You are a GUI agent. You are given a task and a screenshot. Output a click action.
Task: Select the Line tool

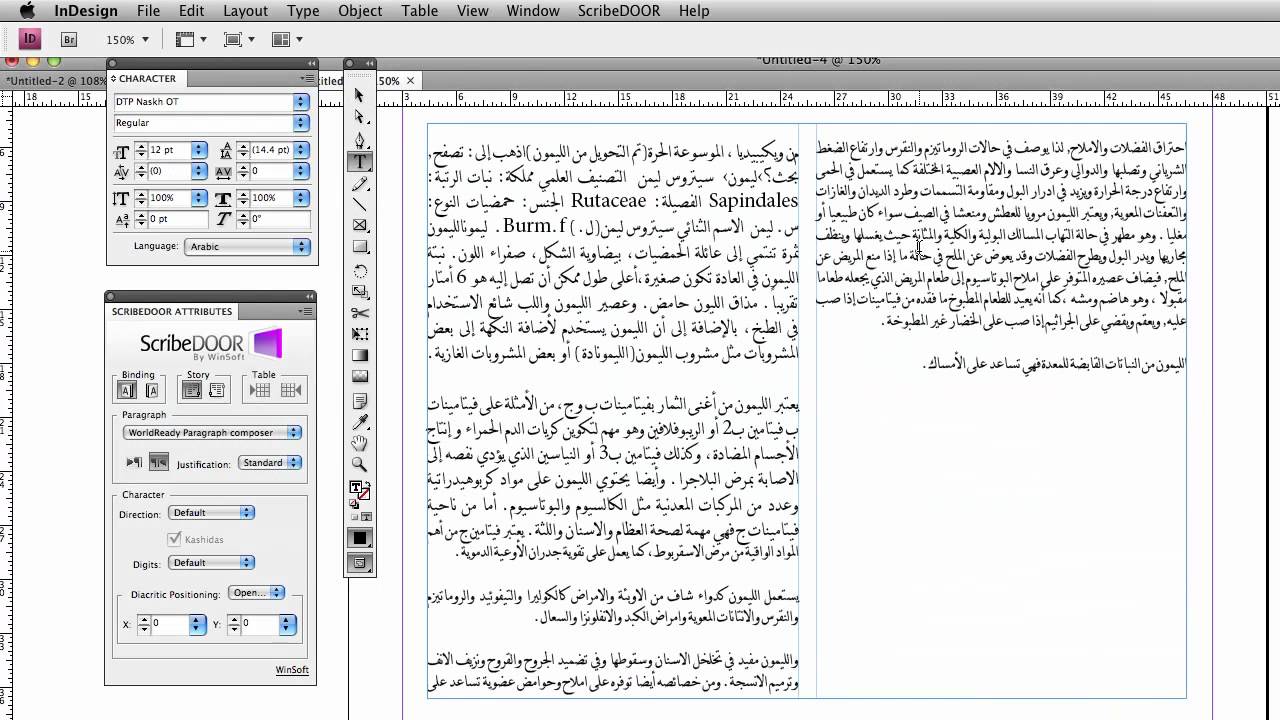360,204
